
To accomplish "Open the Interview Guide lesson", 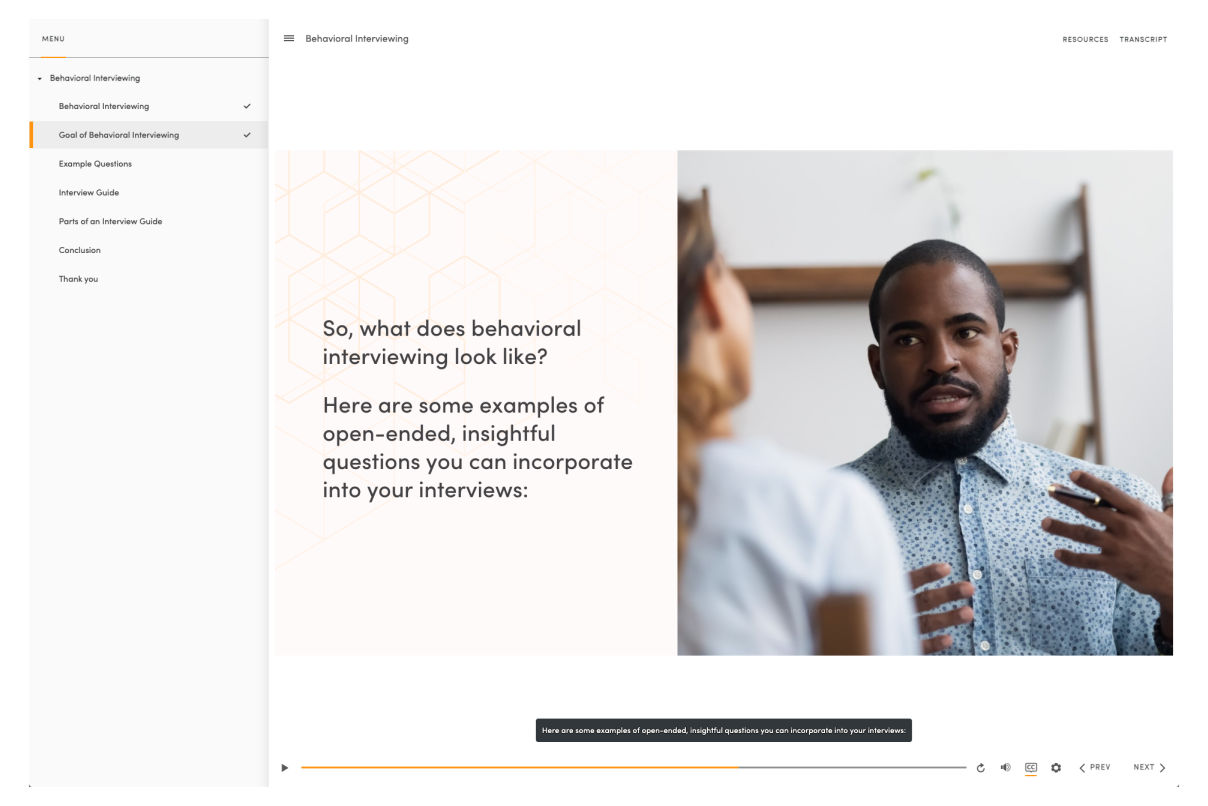I will coord(150,193).
